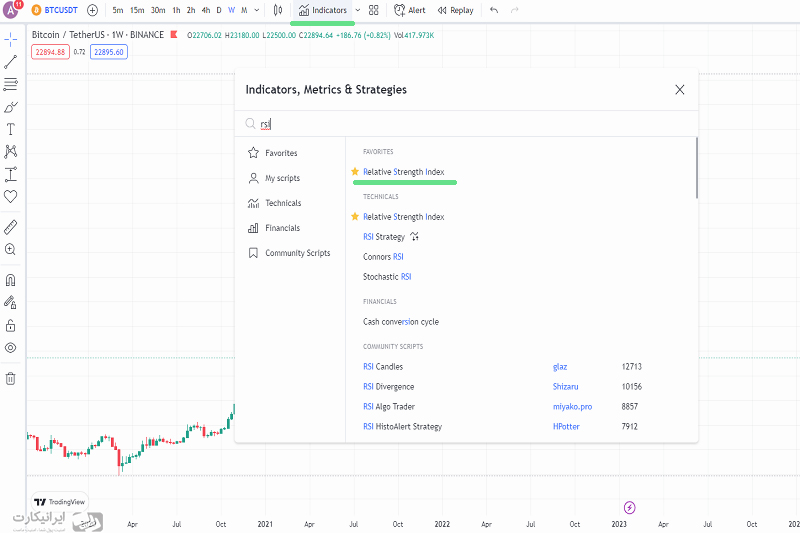
Task: Click the trash remove objects icon
Action: click(10, 378)
